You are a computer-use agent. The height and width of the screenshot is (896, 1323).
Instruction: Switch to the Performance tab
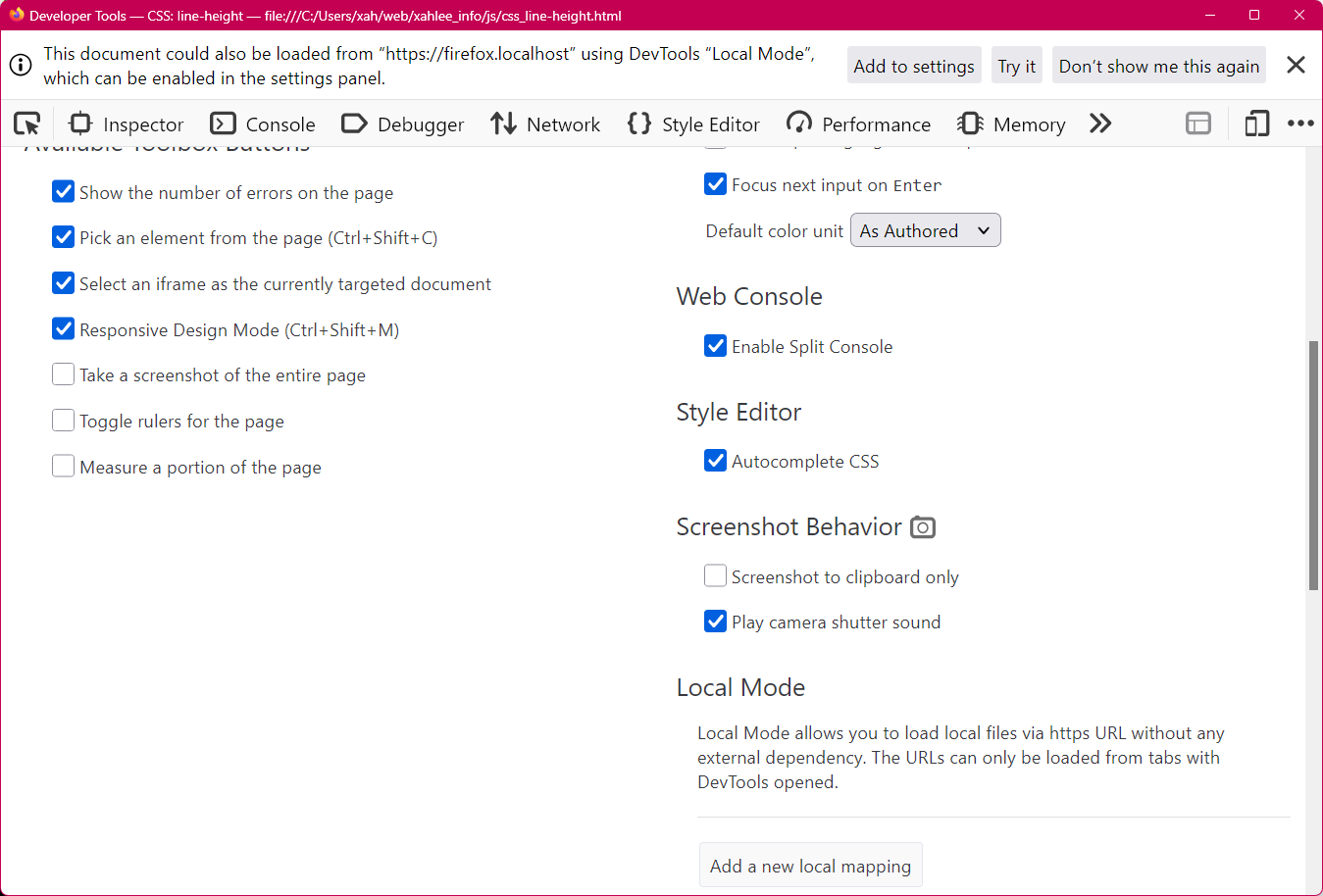coord(858,124)
